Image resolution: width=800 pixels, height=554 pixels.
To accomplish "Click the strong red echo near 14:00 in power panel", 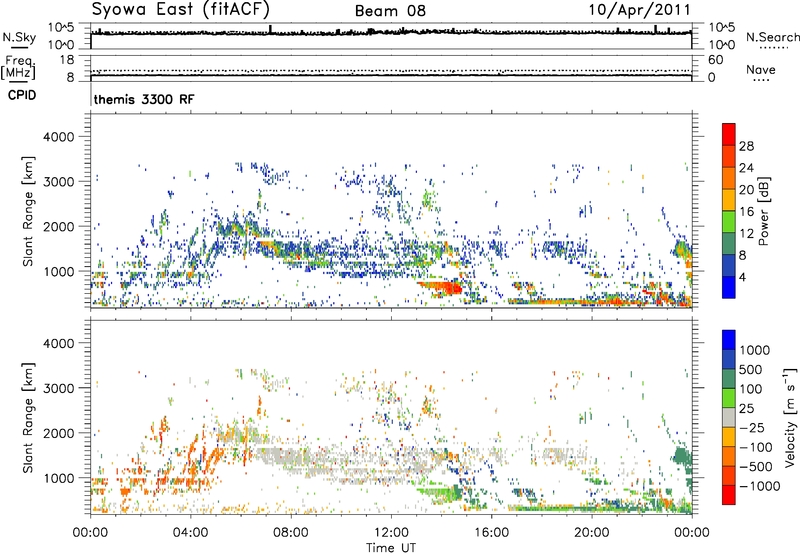I will click(447, 289).
